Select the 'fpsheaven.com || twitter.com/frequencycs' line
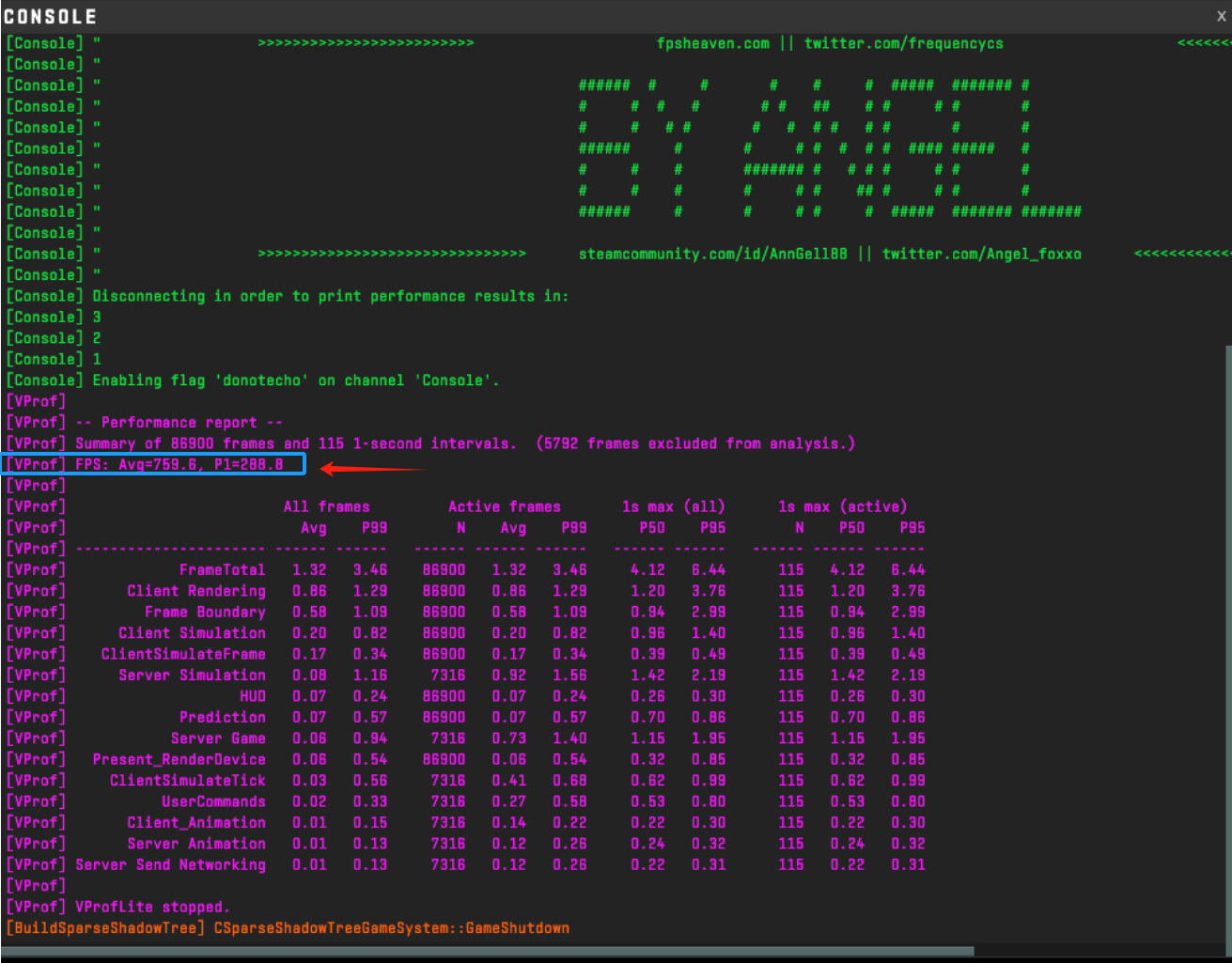The width and height of the screenshot is (1232, 963). coord(830,43)
